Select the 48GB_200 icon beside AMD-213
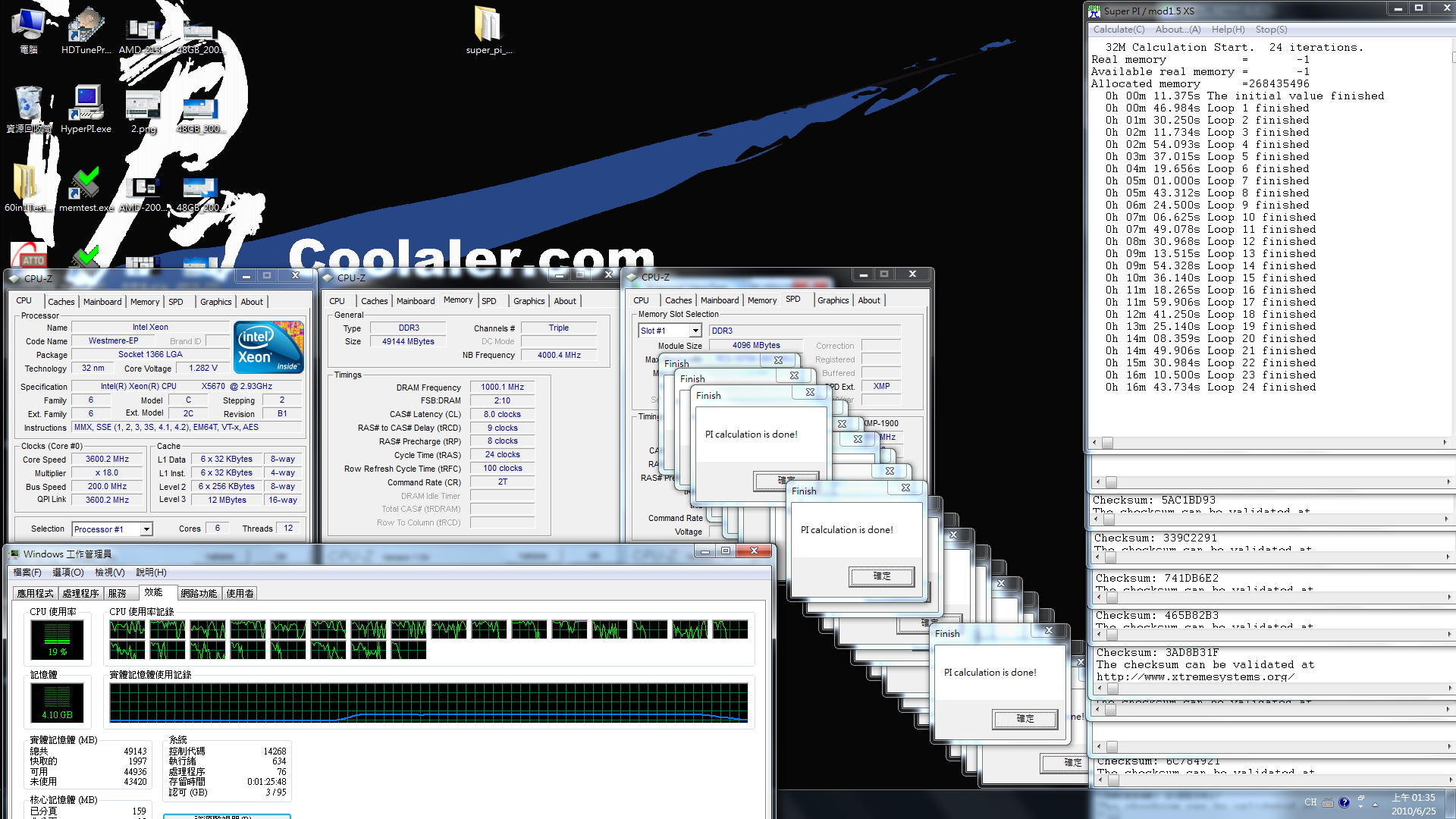Image resolution: width=1456 pixels, height=819 pixels. tap(199, 36)
